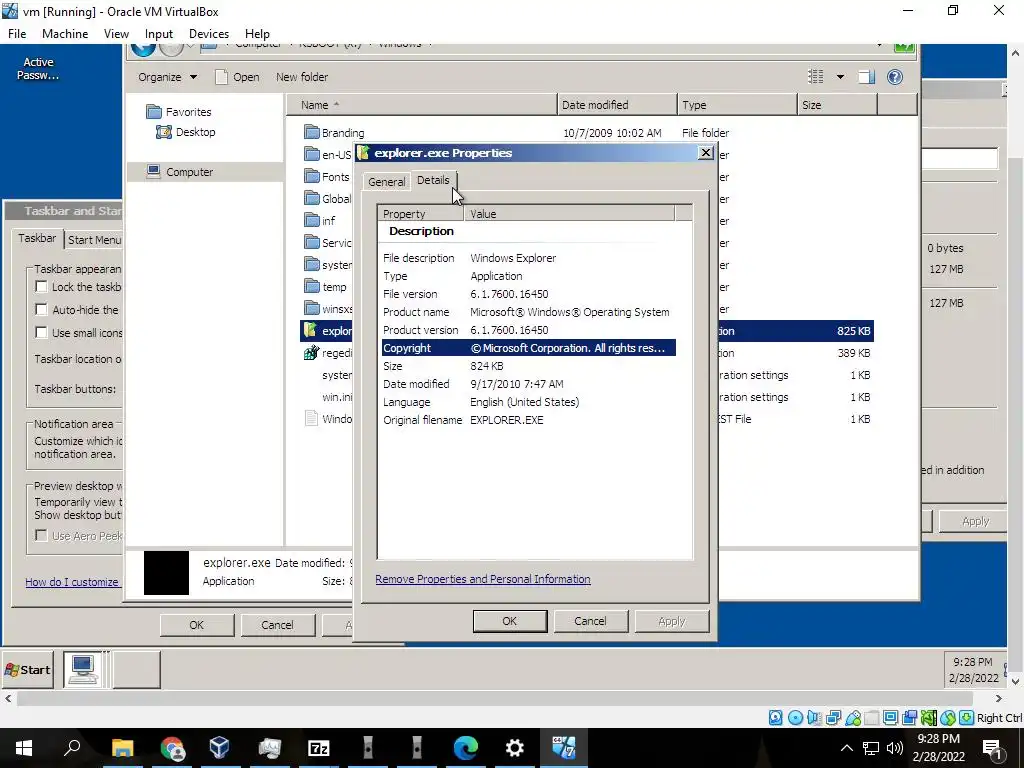Toggle Use small icons checkbox
The height and width of the screenshot is (768, 1024).
(41, 332)
